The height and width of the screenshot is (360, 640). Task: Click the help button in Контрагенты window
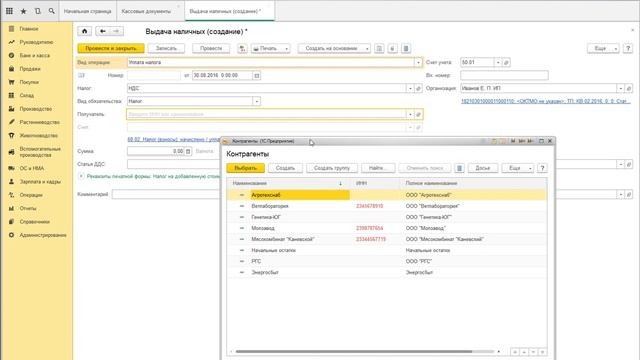[x=542, y=168]
